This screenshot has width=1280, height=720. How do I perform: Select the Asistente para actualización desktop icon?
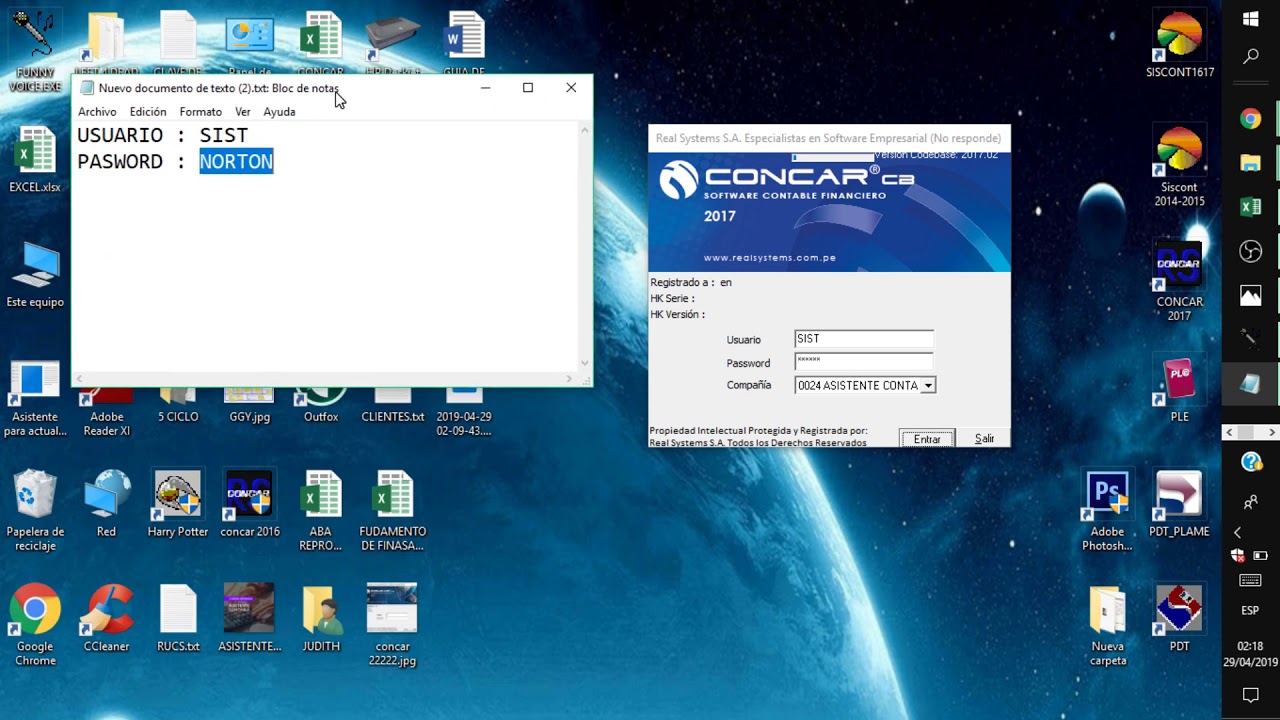click(35, 400)
